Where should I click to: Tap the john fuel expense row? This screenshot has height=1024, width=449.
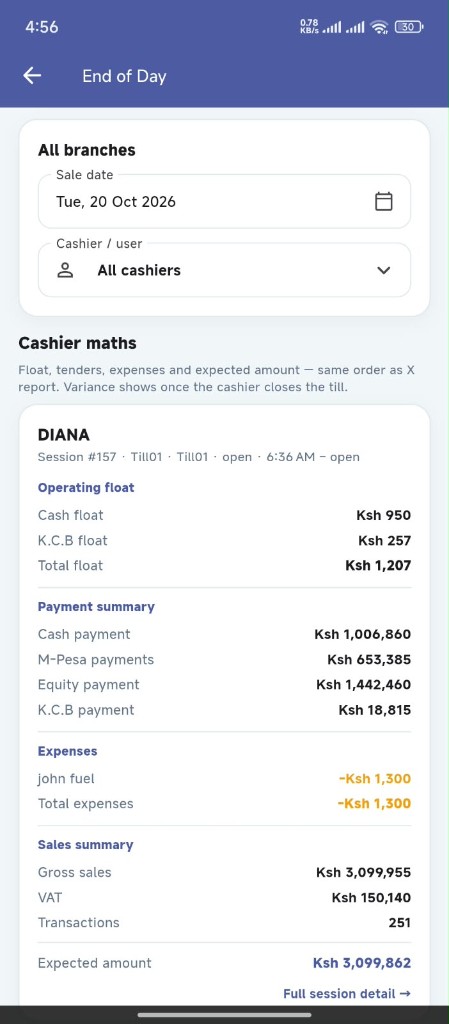(x=224, y=778)
